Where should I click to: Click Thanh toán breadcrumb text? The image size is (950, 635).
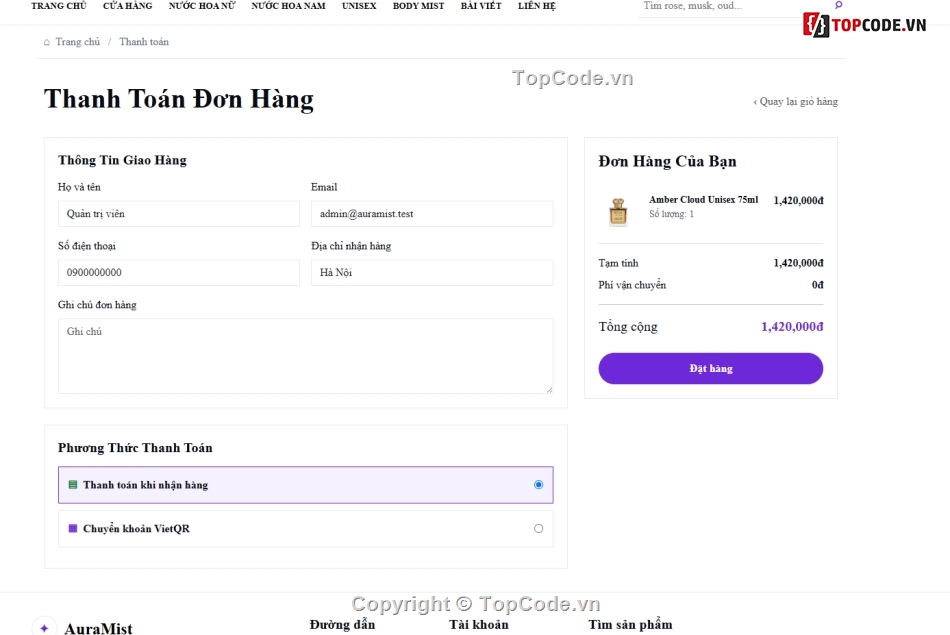(x=144, y=42)
